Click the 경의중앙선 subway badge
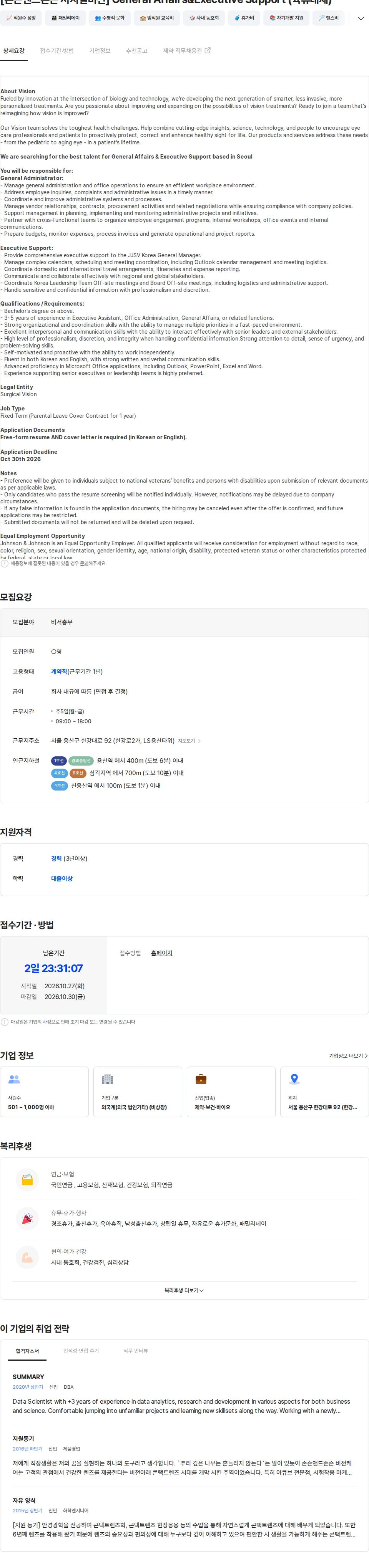Image resolution: width=369 pixels, height=1568 pixels. coord(80,761)
